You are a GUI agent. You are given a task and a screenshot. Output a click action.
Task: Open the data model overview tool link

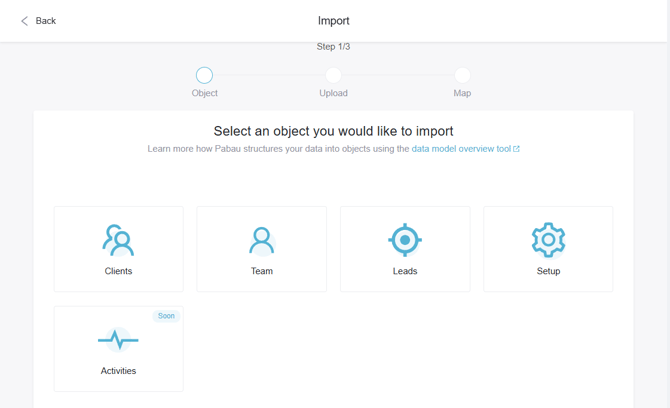click(x=461, y=149)
